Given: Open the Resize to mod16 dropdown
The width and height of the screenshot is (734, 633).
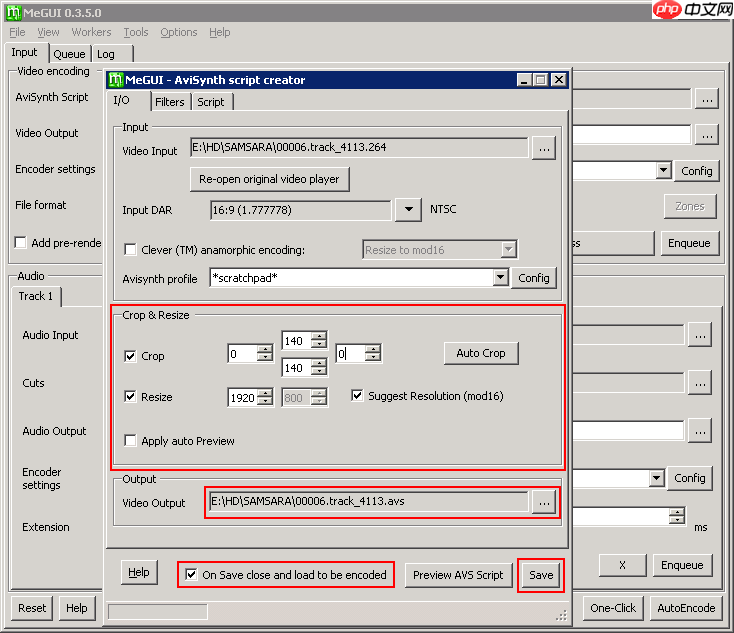Looking at the screenshot, I should pos(508,249).
